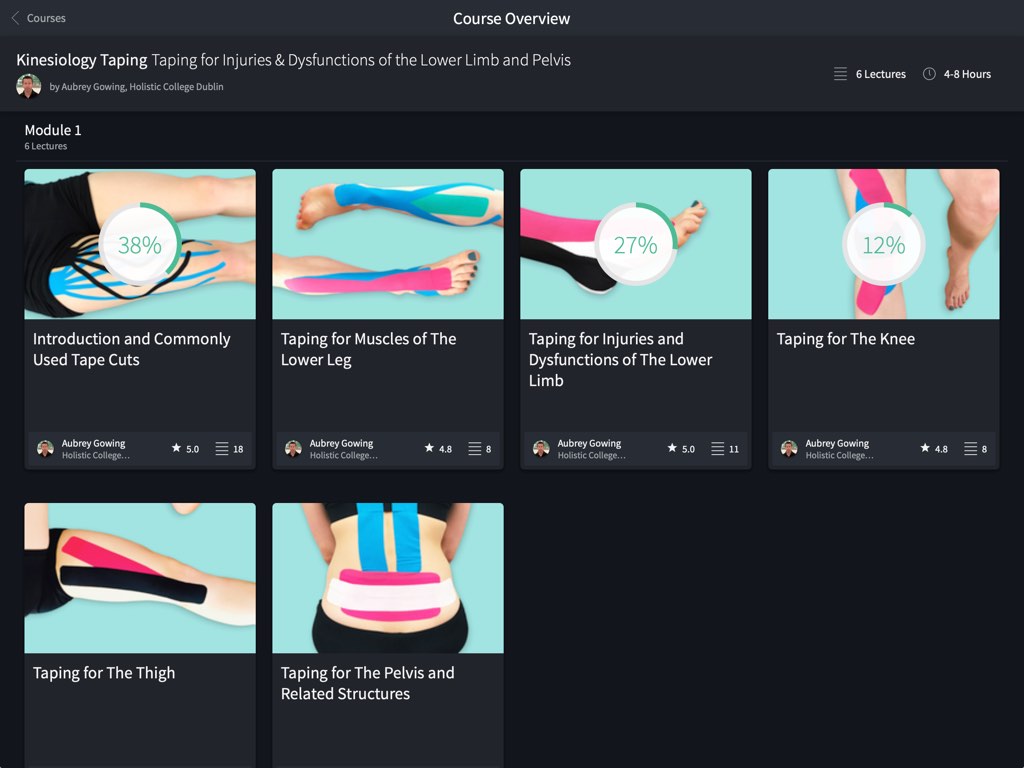Image resolution: width=1024 pixels, height=768 pixels.
Task: Click author name Aubrey Gowing on Knee card
Action: [x=837, y=443]
